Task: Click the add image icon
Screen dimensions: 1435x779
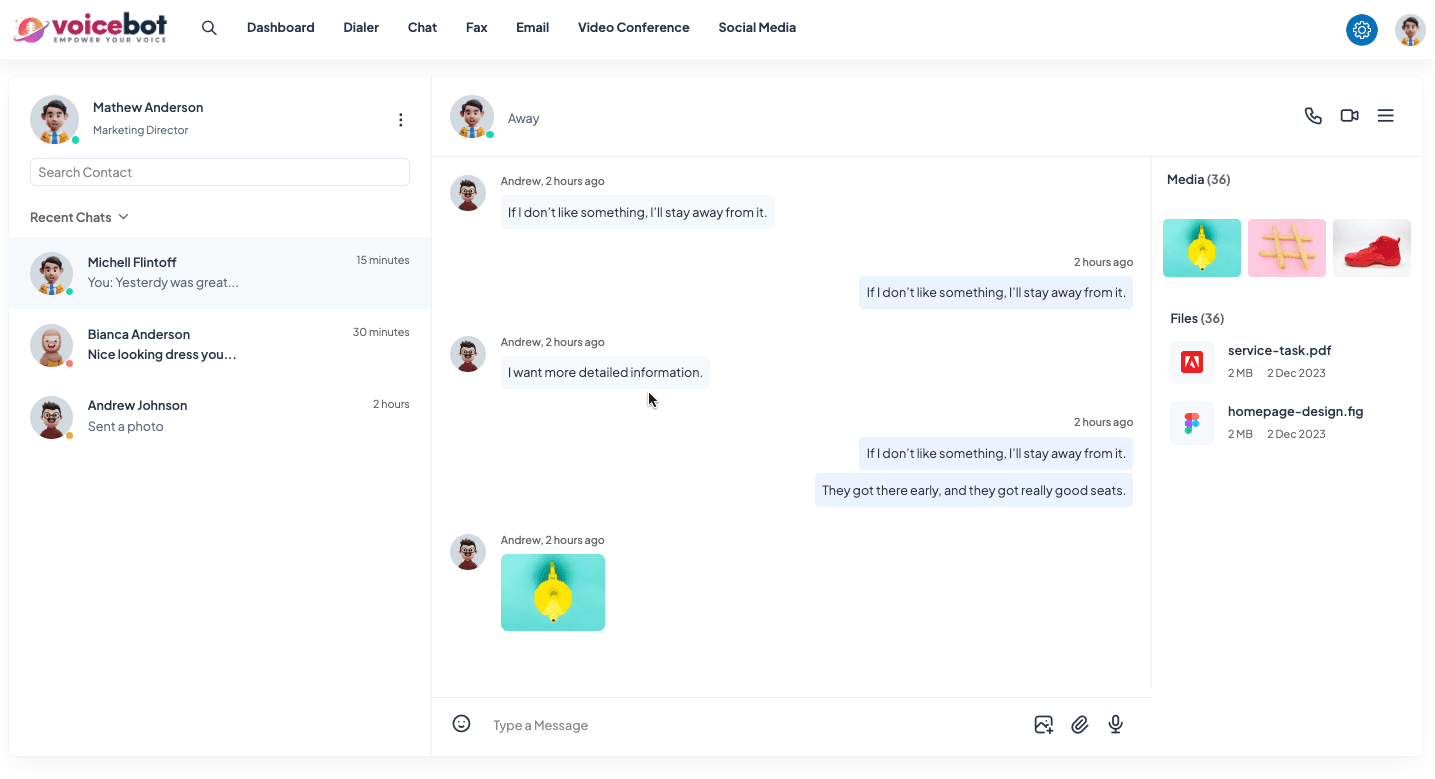Action: [x=1043, y=725]
